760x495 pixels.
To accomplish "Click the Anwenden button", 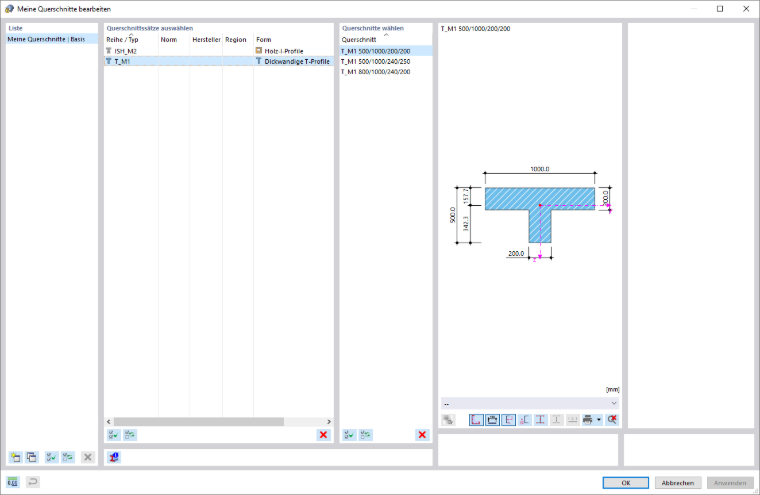I will [730, 483].
